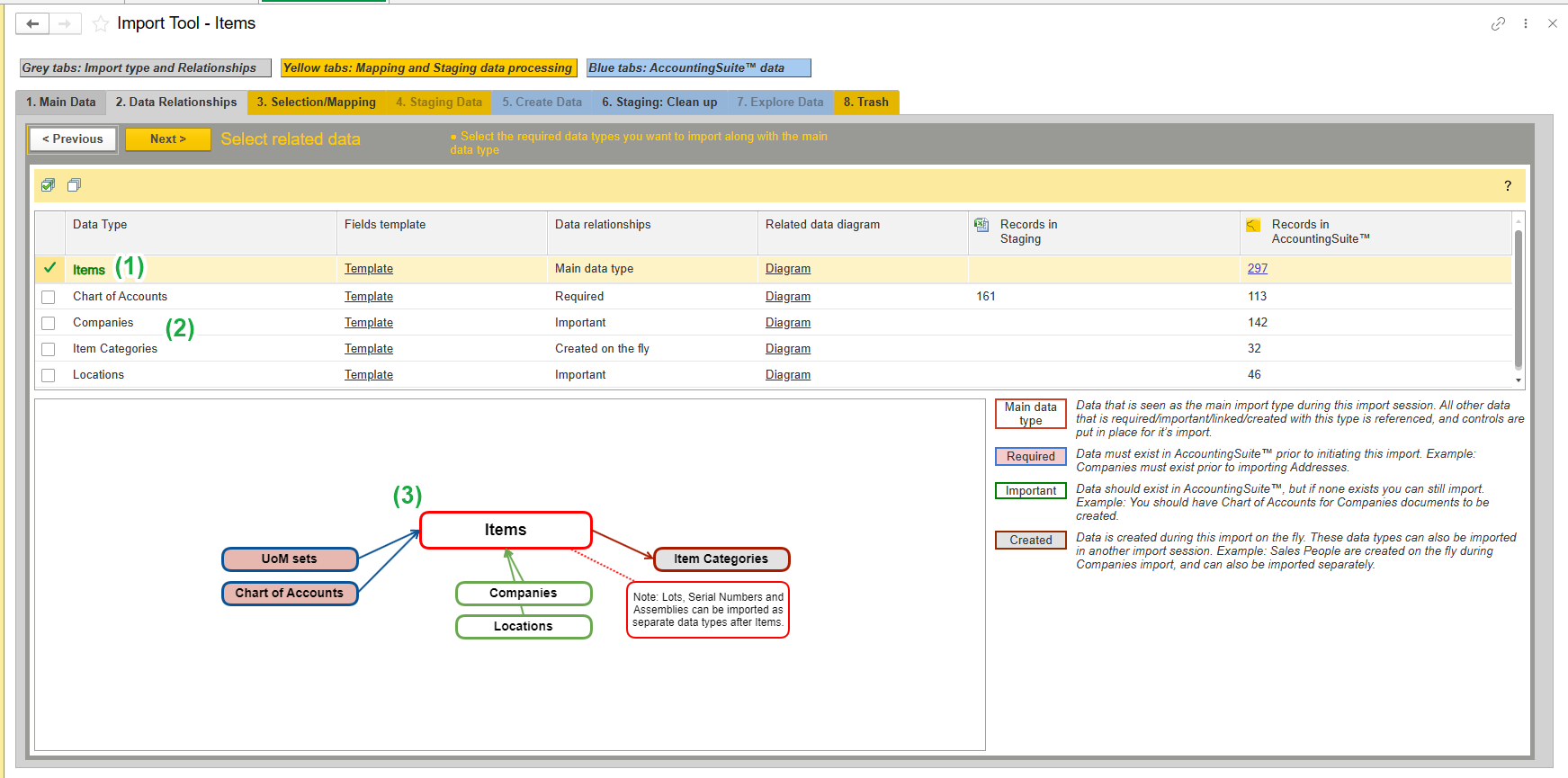Click the 161 staging records cell

1104,297
